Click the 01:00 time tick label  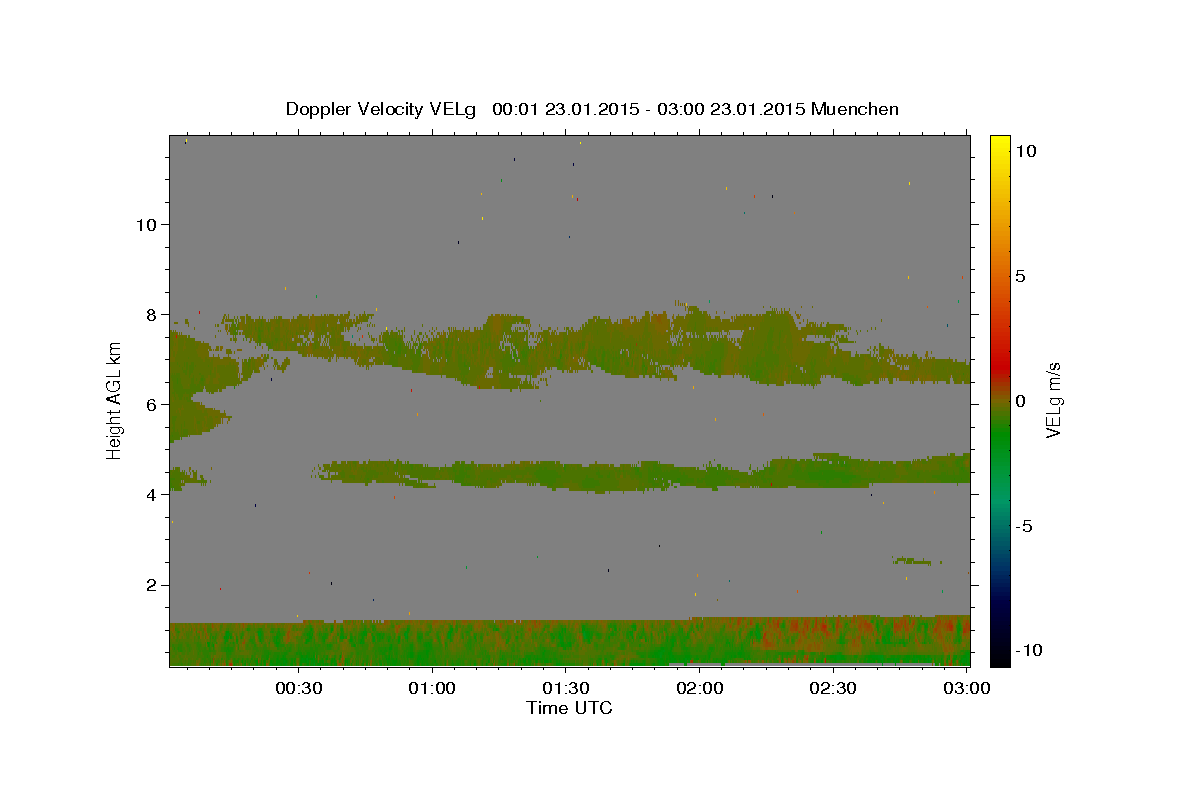432,689
